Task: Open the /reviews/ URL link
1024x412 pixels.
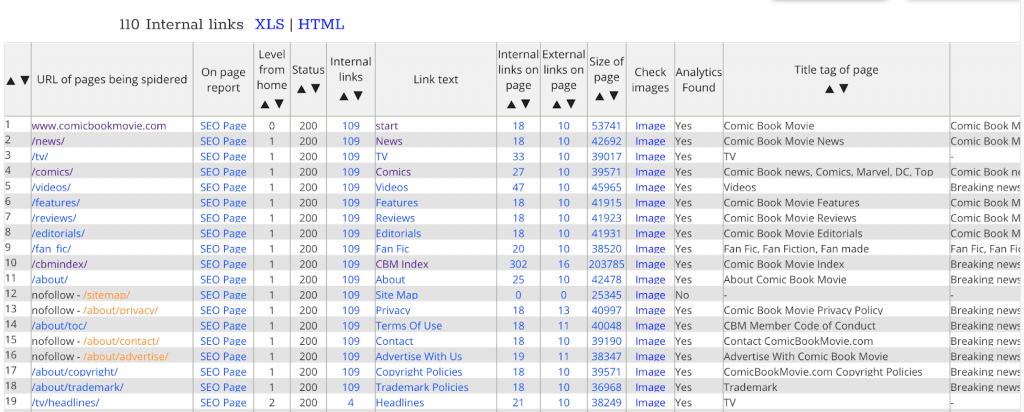Action: coord(54,218)
